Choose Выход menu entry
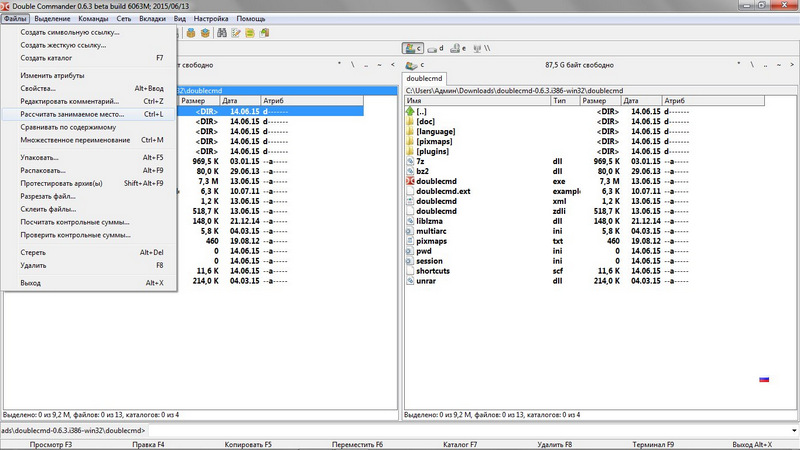The height and width of the screenshot is (450, 800). [x=89, y=283]
